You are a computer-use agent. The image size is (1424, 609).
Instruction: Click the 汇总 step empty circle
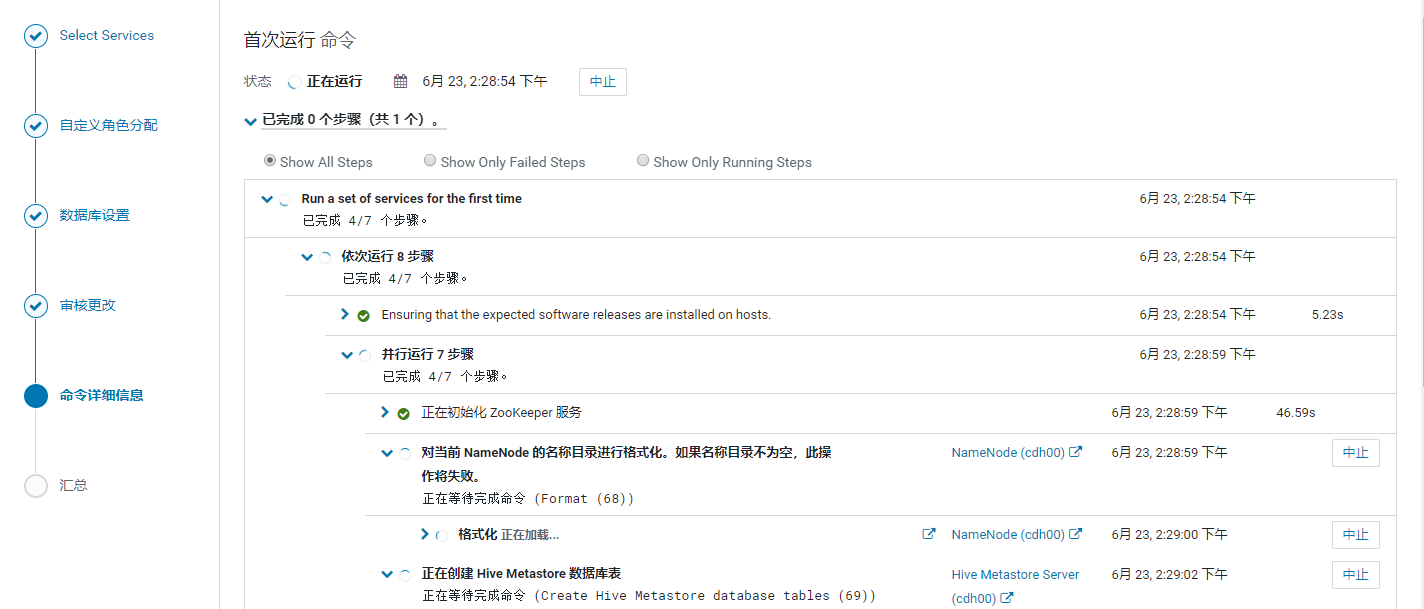pos(36,486)
